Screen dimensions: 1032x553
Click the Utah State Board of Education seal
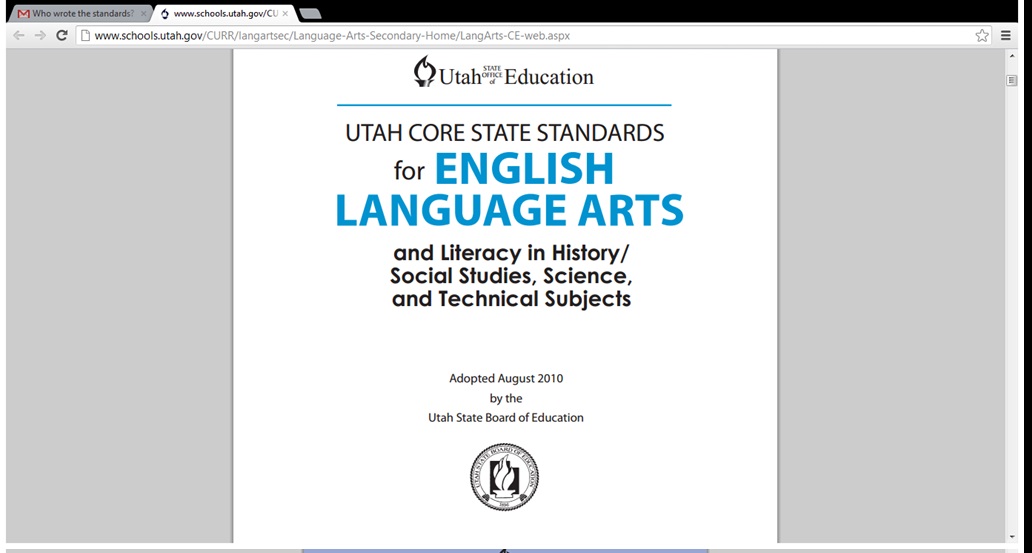(x=504, y=477)
